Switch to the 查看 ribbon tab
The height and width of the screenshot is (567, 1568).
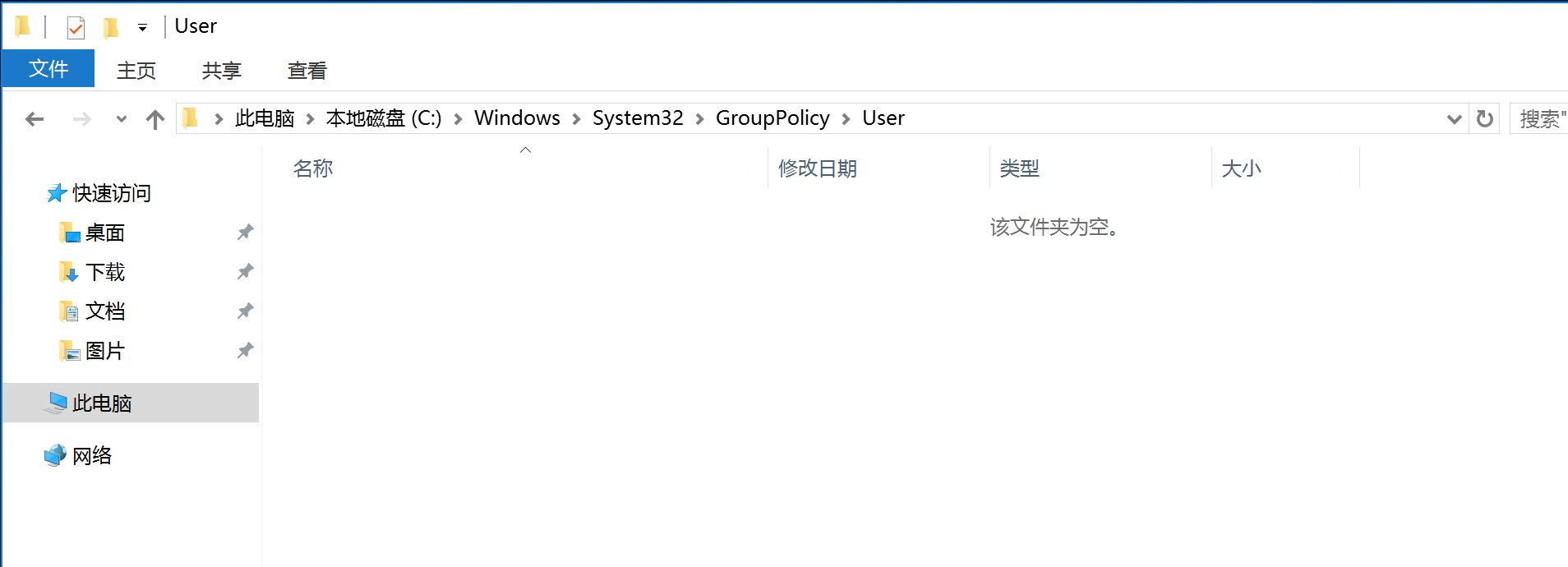click(x=307, y=70)
